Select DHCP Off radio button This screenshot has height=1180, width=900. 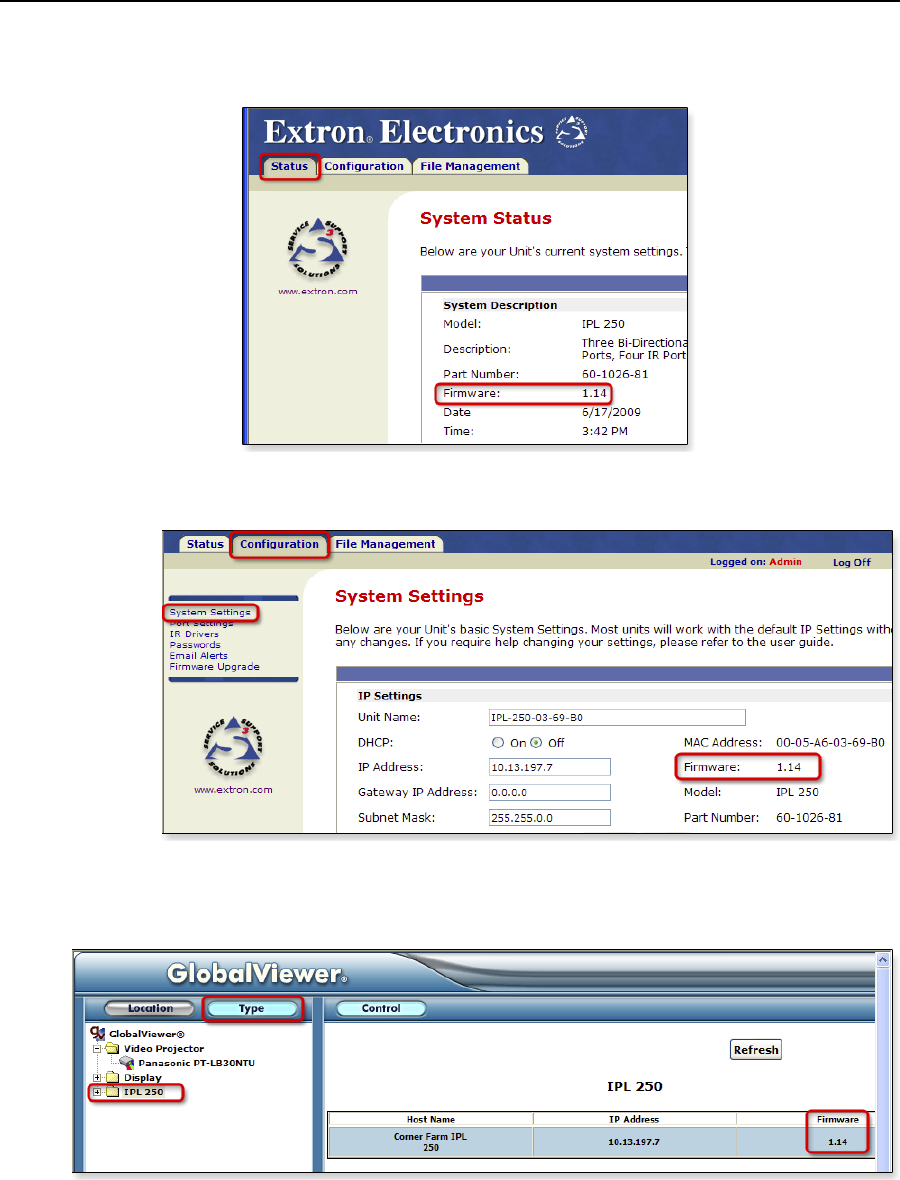536,743
